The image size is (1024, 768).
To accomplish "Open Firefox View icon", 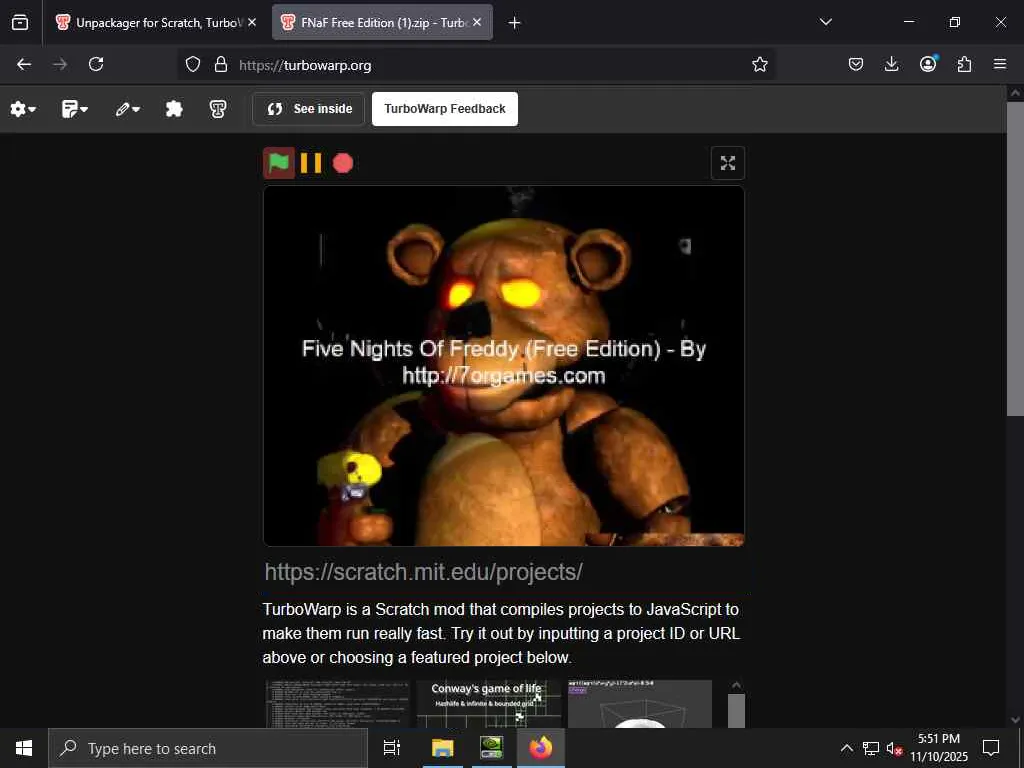I will pyautogui.click(x=20, y=23).
